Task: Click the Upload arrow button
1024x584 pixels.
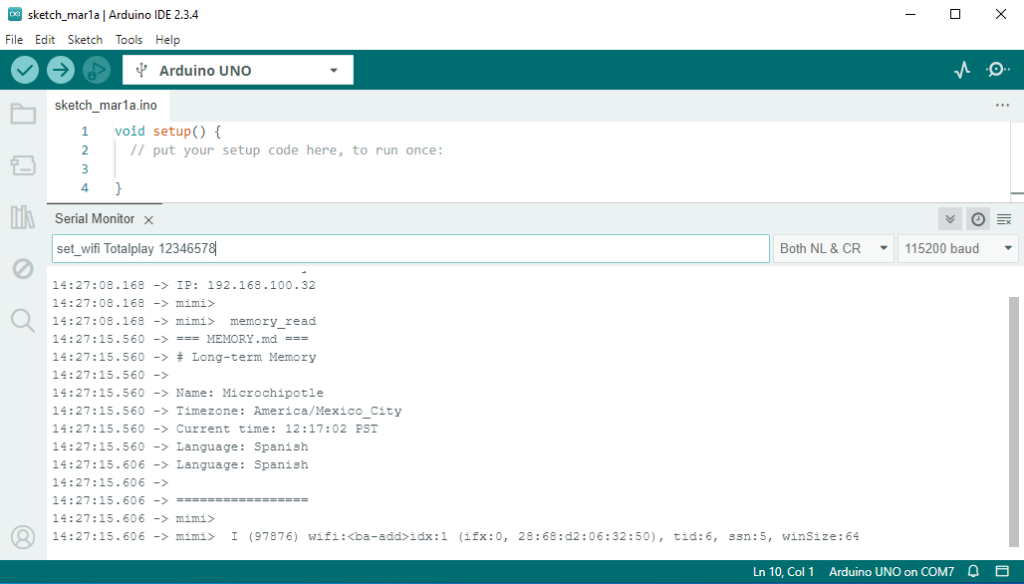Action: coord(61,70)
